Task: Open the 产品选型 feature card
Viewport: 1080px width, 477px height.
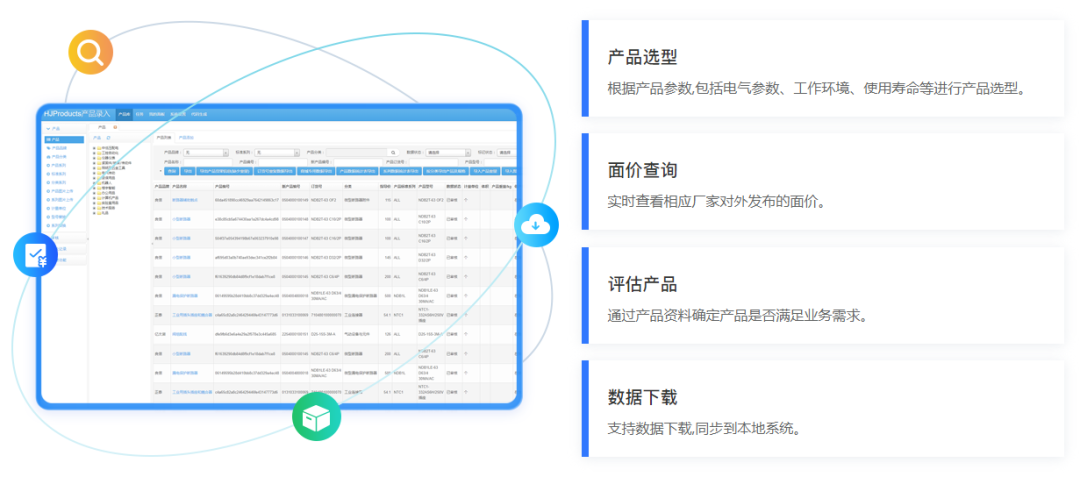Action: [823, 68]
